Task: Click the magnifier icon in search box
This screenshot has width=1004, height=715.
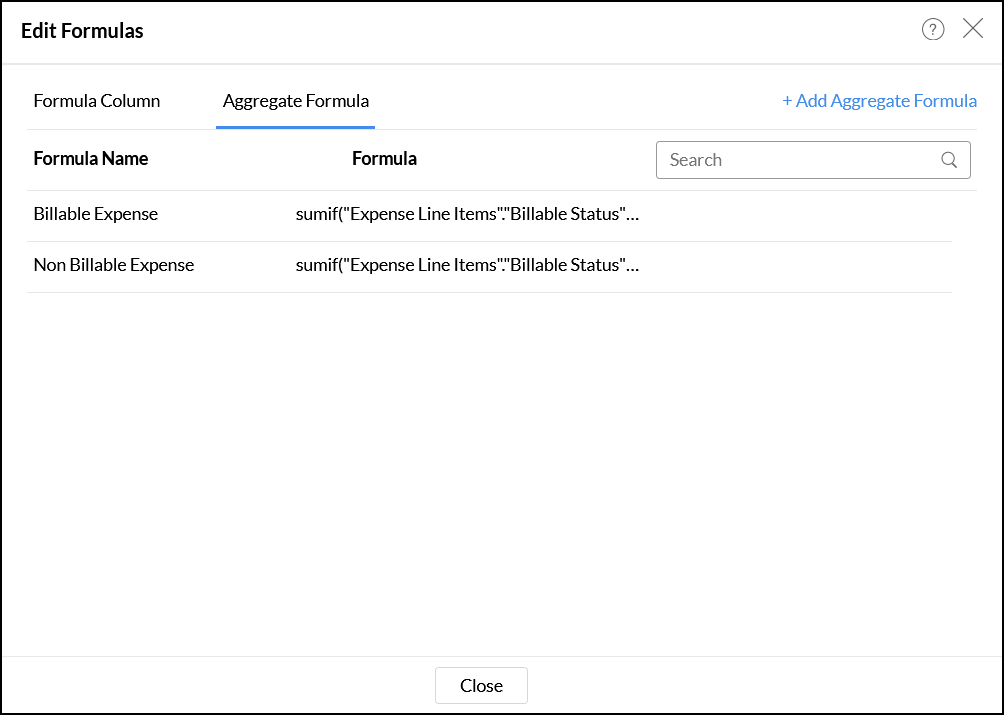Action: click(949, 160)
